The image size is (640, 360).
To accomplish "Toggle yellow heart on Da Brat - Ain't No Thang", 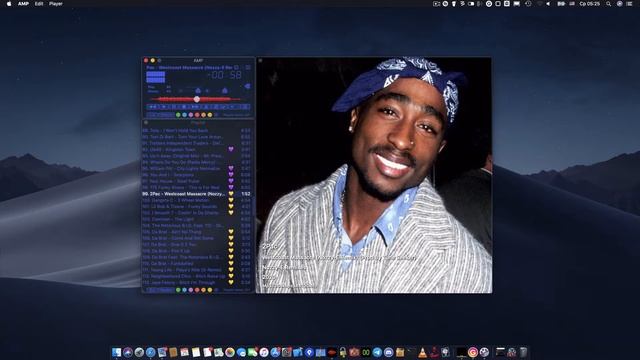I will point(231,232).
